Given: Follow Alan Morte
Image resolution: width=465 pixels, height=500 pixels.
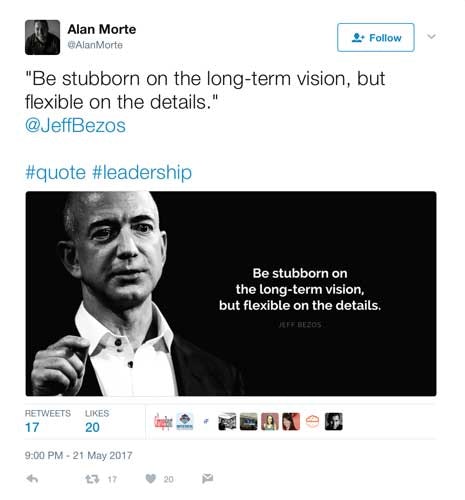Looking at the screenshot, I should click(x=376, y=37).
